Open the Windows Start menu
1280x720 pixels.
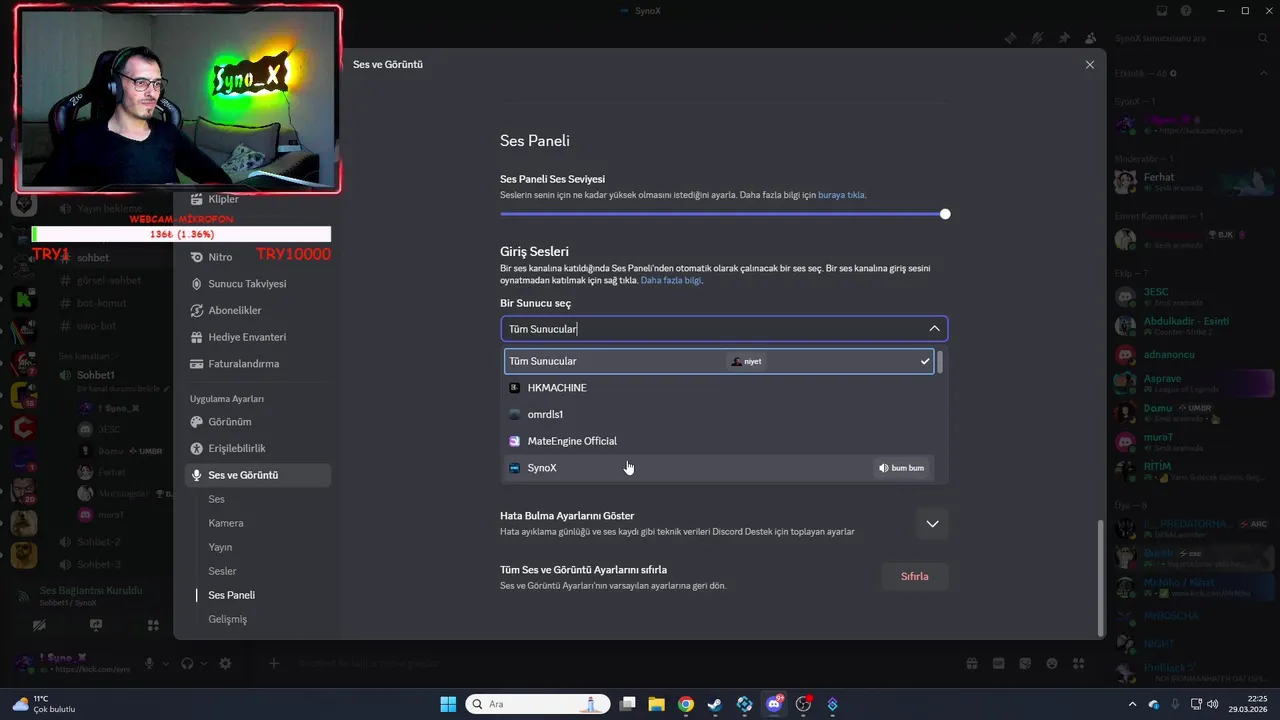pos(448,704)
